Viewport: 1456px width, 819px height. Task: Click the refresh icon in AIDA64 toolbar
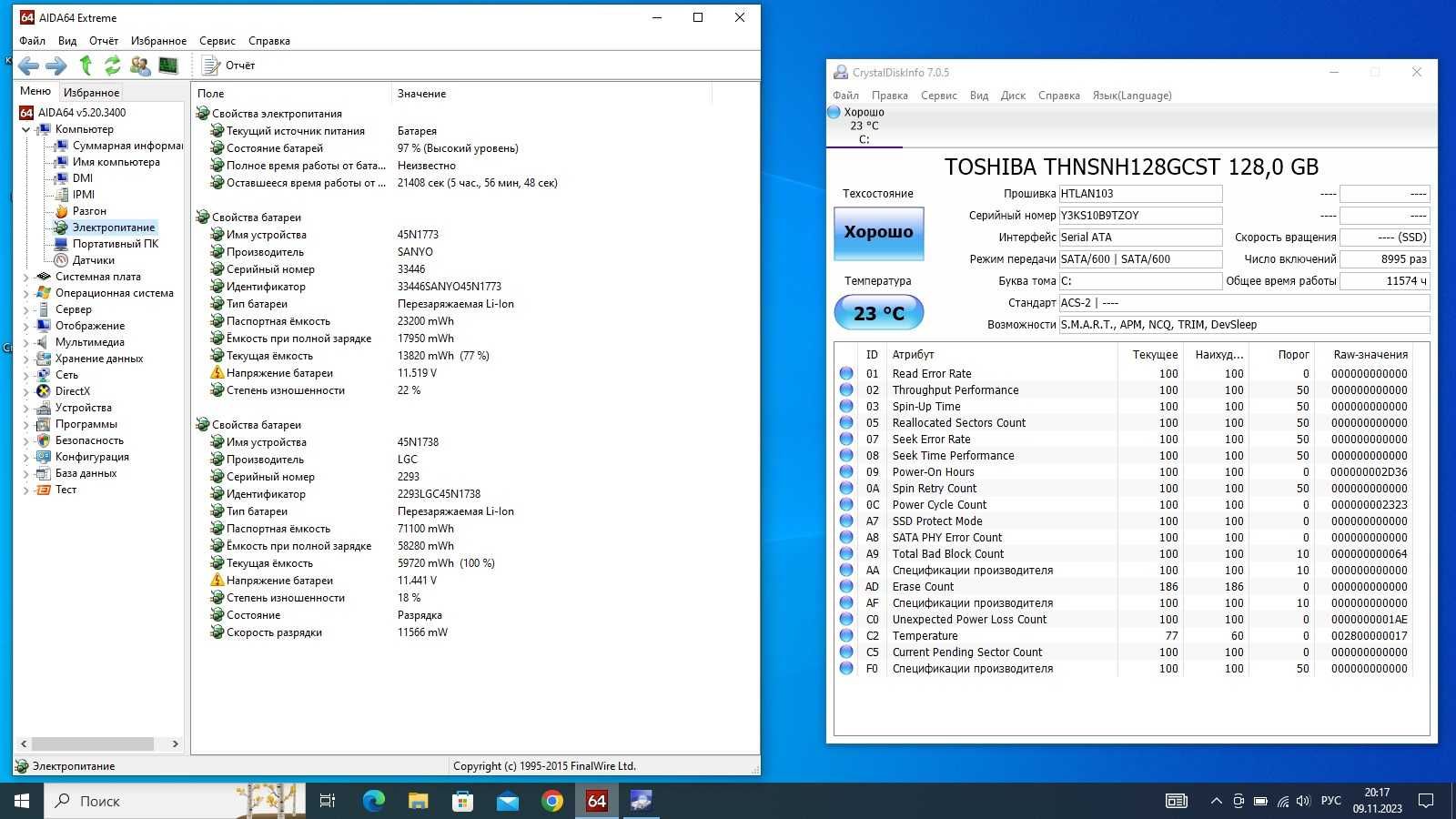112,66
